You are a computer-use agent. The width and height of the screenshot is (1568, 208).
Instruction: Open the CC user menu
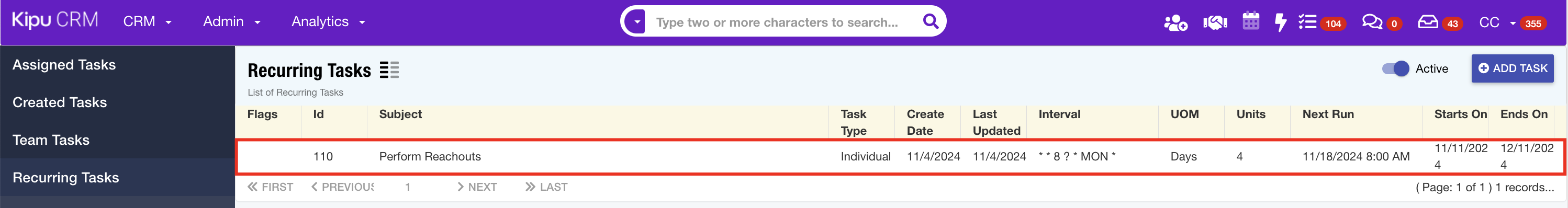pos(1497,22)
